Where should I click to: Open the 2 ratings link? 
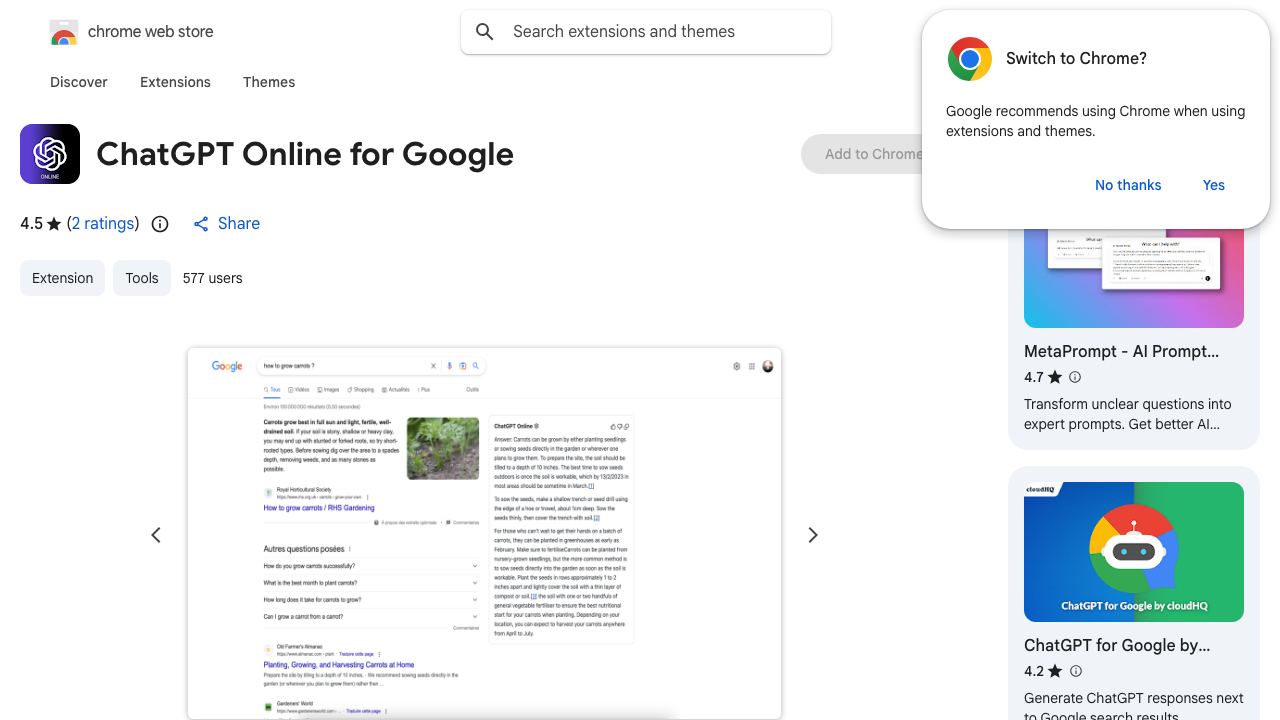pos(103,224)
